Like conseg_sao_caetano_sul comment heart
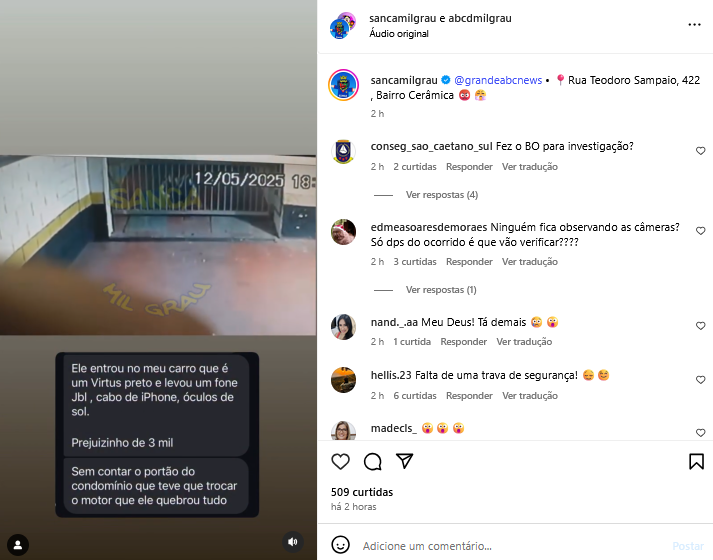This screenshot has width=713, height=560. click(700, 151)
